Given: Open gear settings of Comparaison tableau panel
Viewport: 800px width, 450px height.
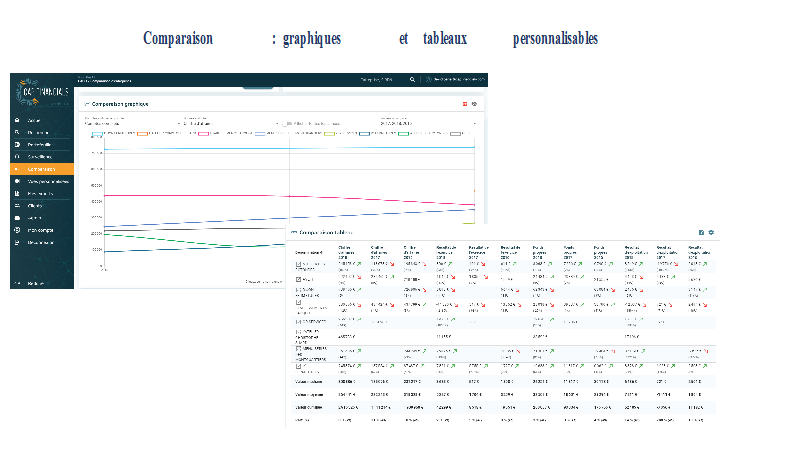Looking at the screenshot, I should point(711,232).
